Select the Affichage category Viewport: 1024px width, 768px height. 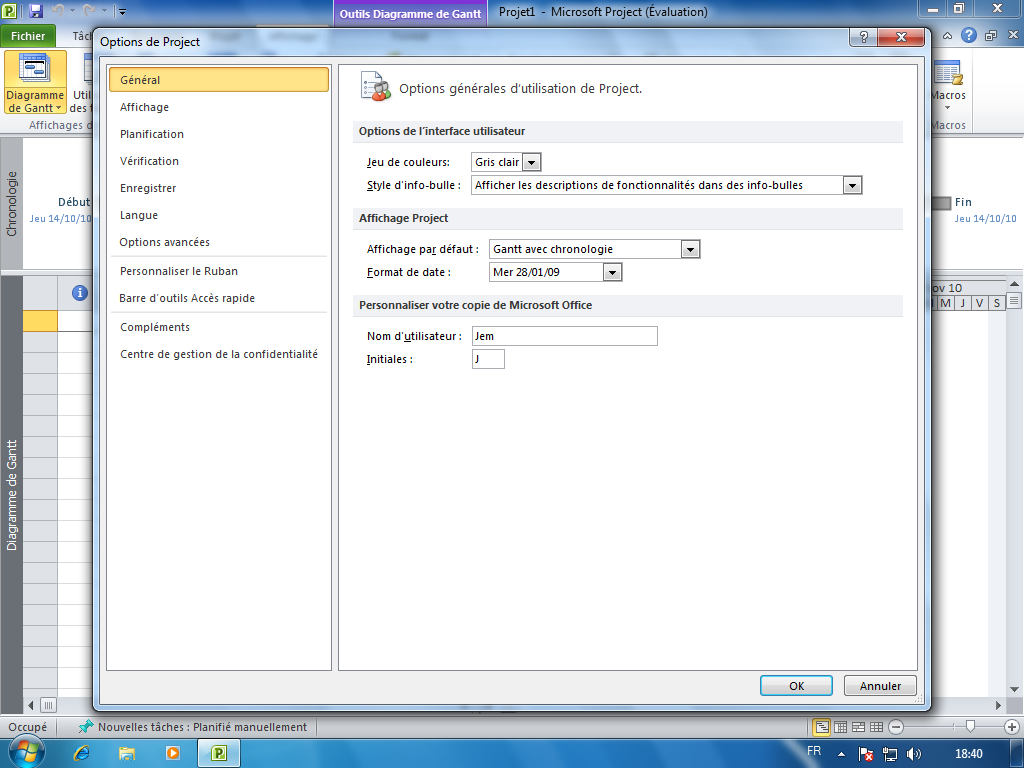(219, 107)
